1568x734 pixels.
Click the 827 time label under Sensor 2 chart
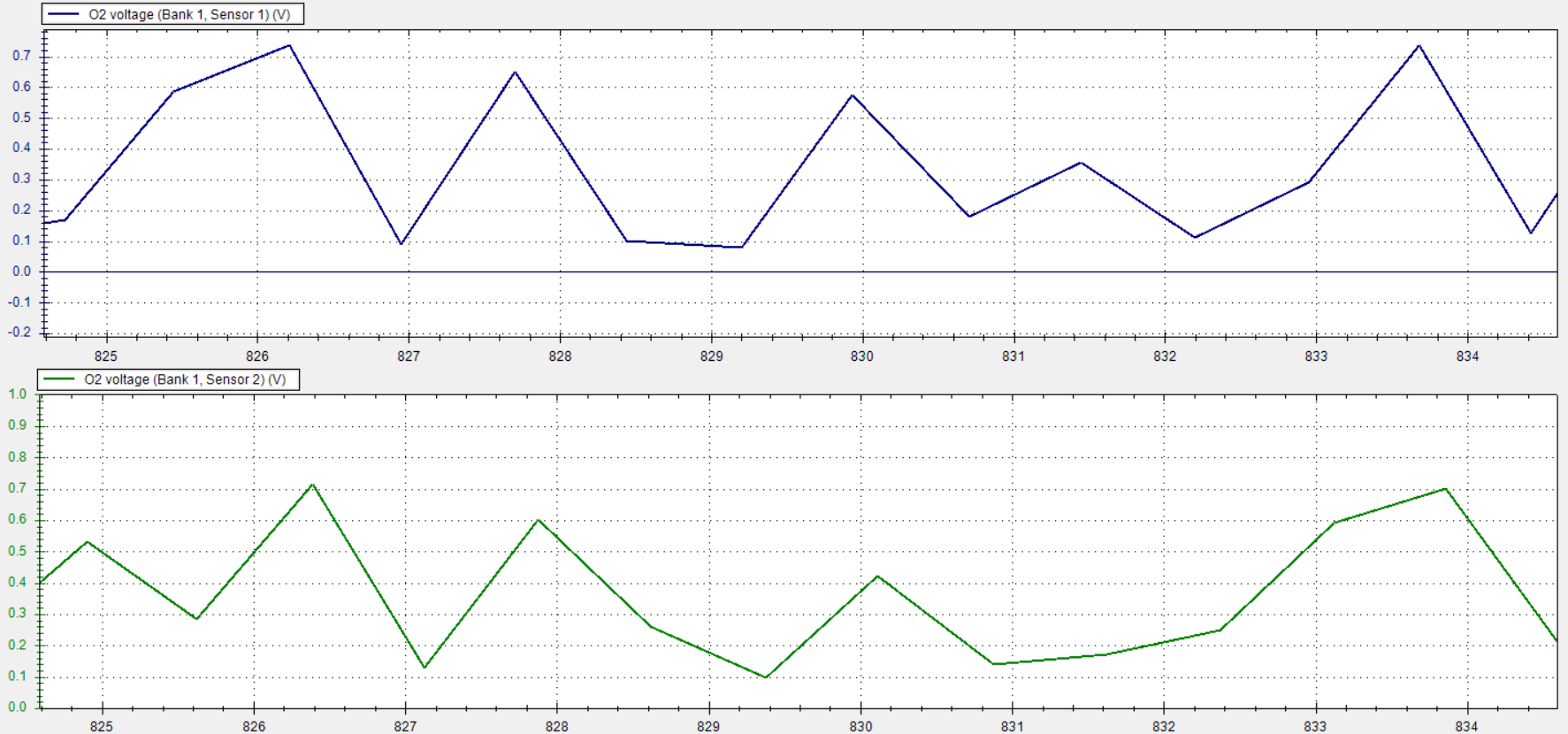point(405,726)
